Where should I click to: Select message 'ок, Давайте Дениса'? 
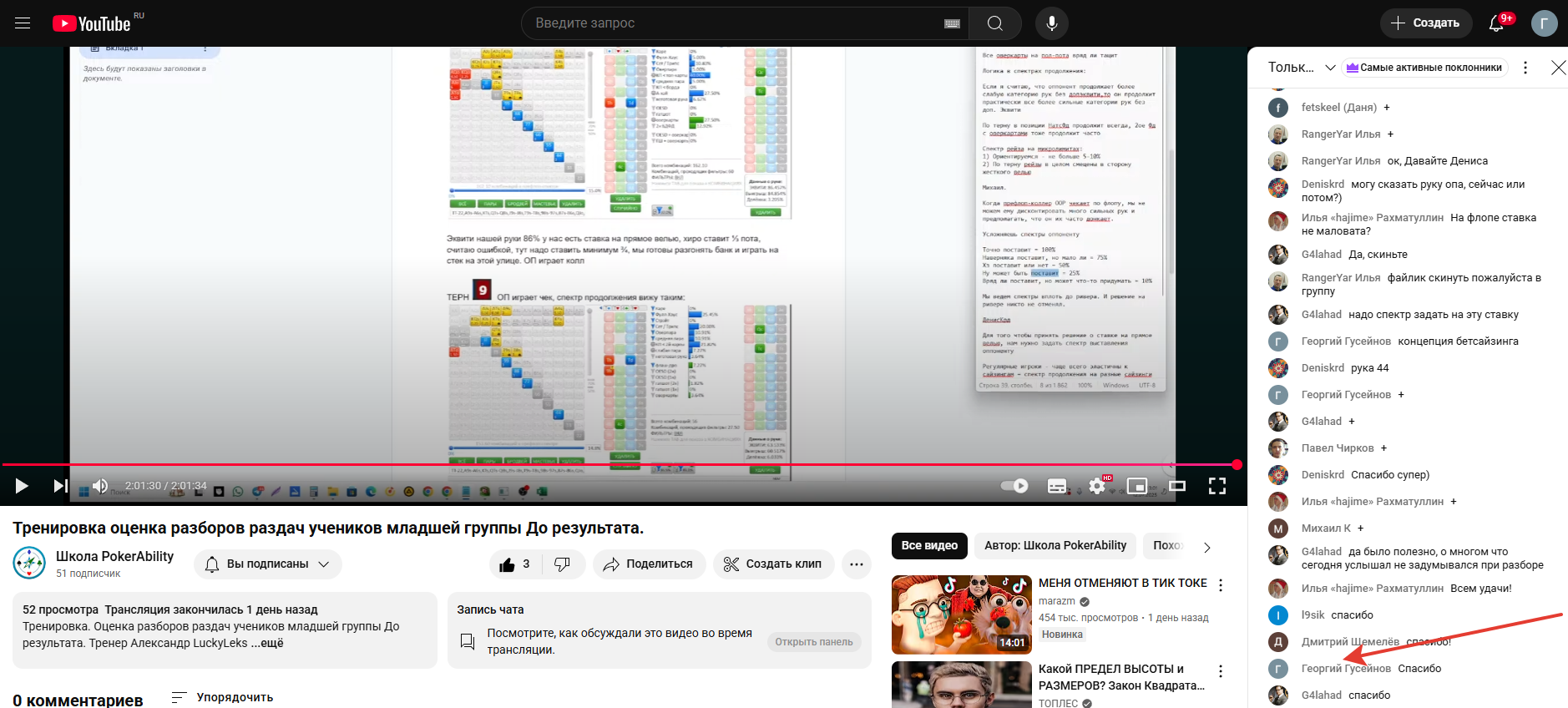point(1438,161)
